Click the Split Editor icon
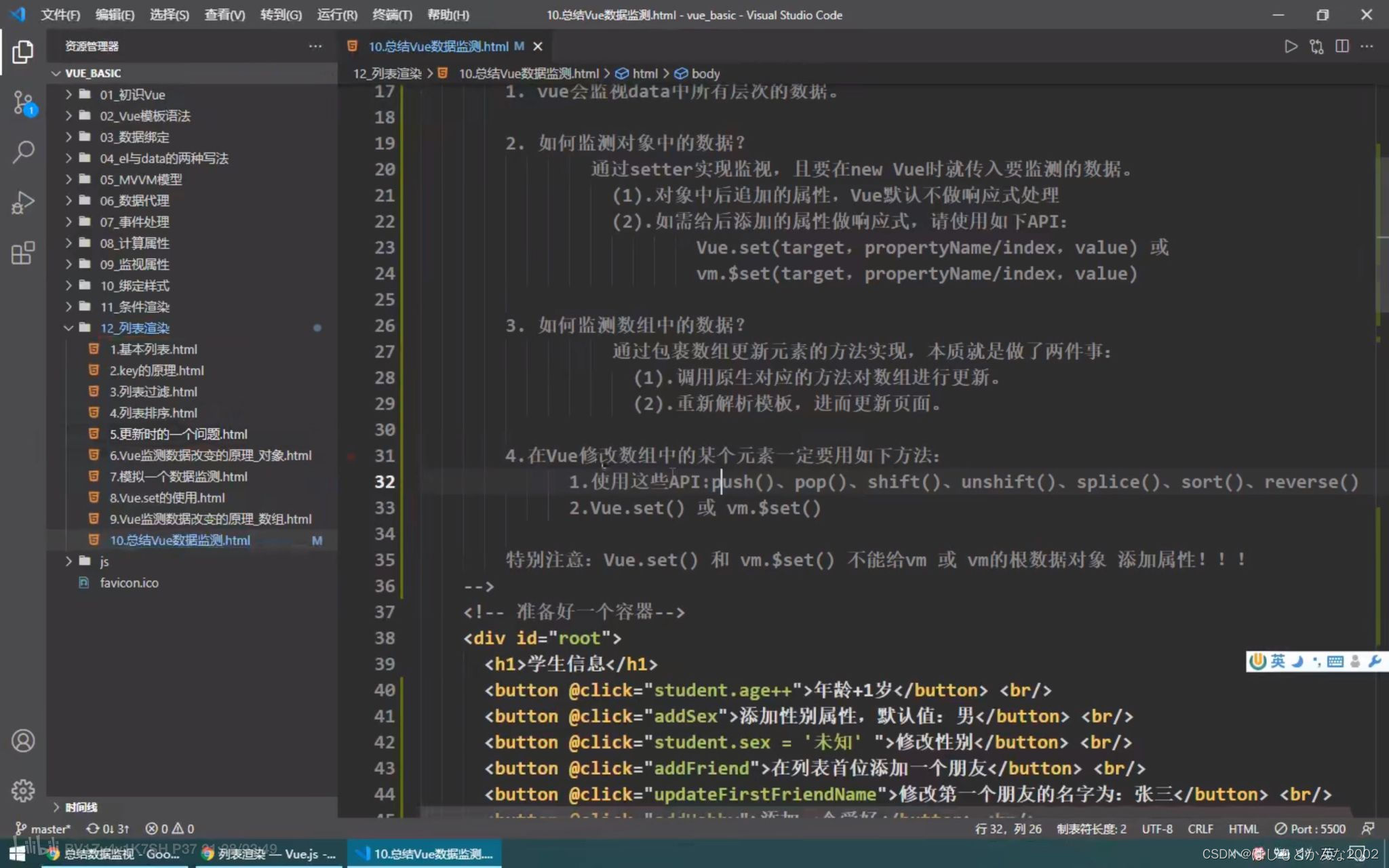The width and height of the screenshot is (1389, 868). 1342,46
